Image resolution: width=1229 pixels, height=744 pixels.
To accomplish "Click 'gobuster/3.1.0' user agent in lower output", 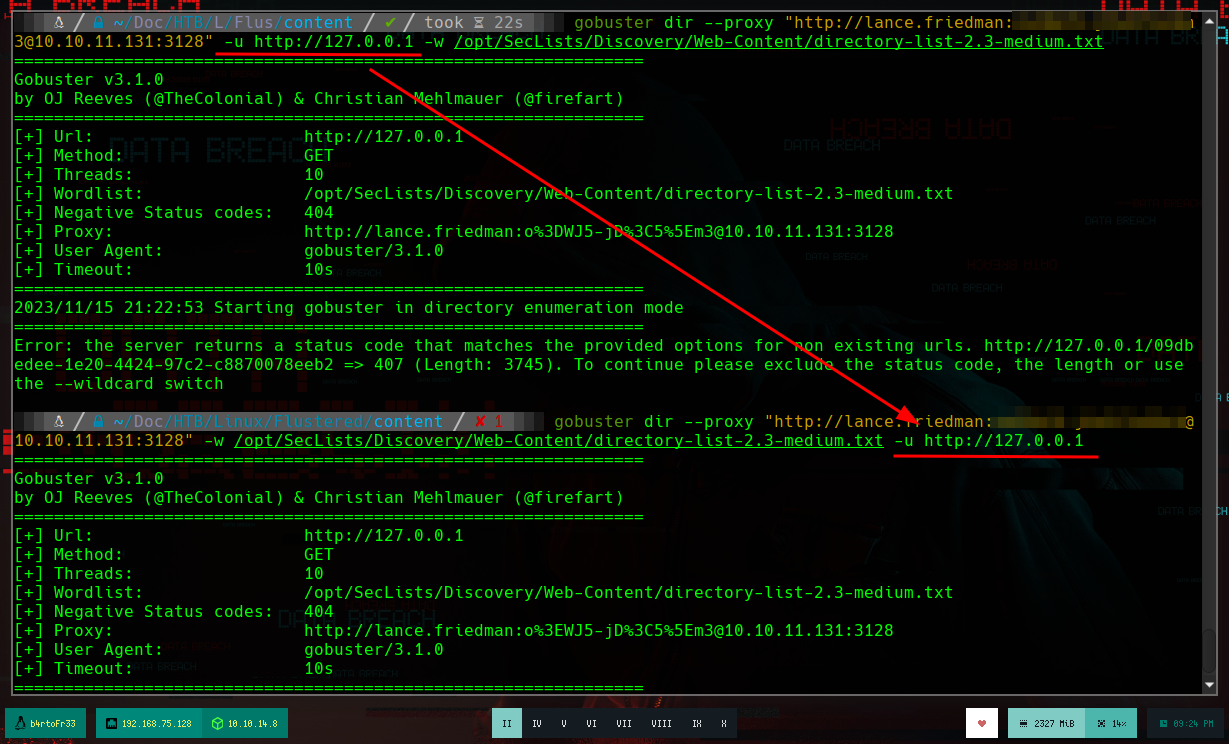I will click(x=374, y=649).
